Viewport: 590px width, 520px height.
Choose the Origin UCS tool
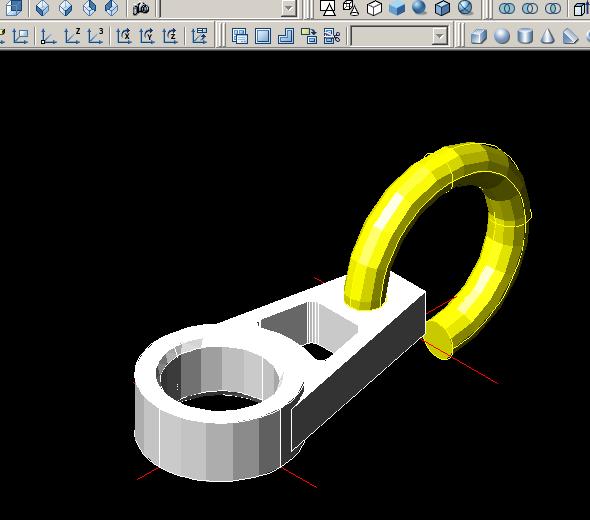[x=48, y=36]
